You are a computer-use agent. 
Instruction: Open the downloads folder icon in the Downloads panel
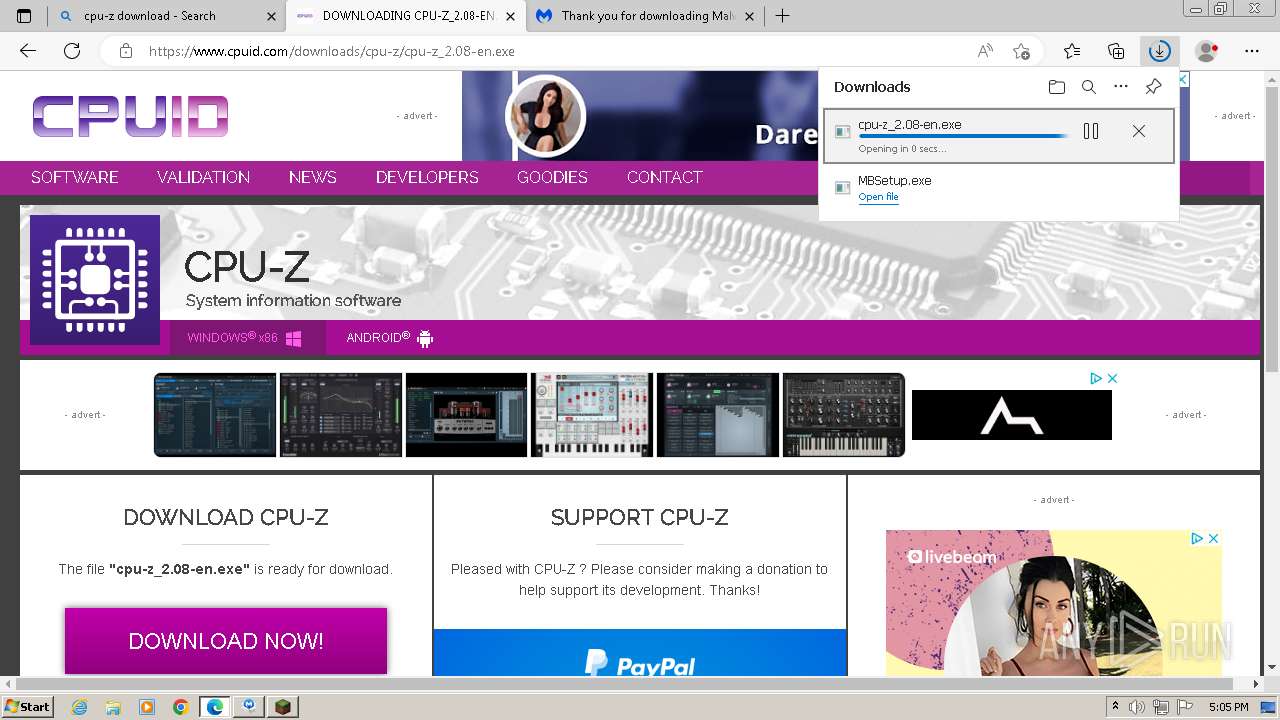pyautogui.click(x=1057, y=87)
